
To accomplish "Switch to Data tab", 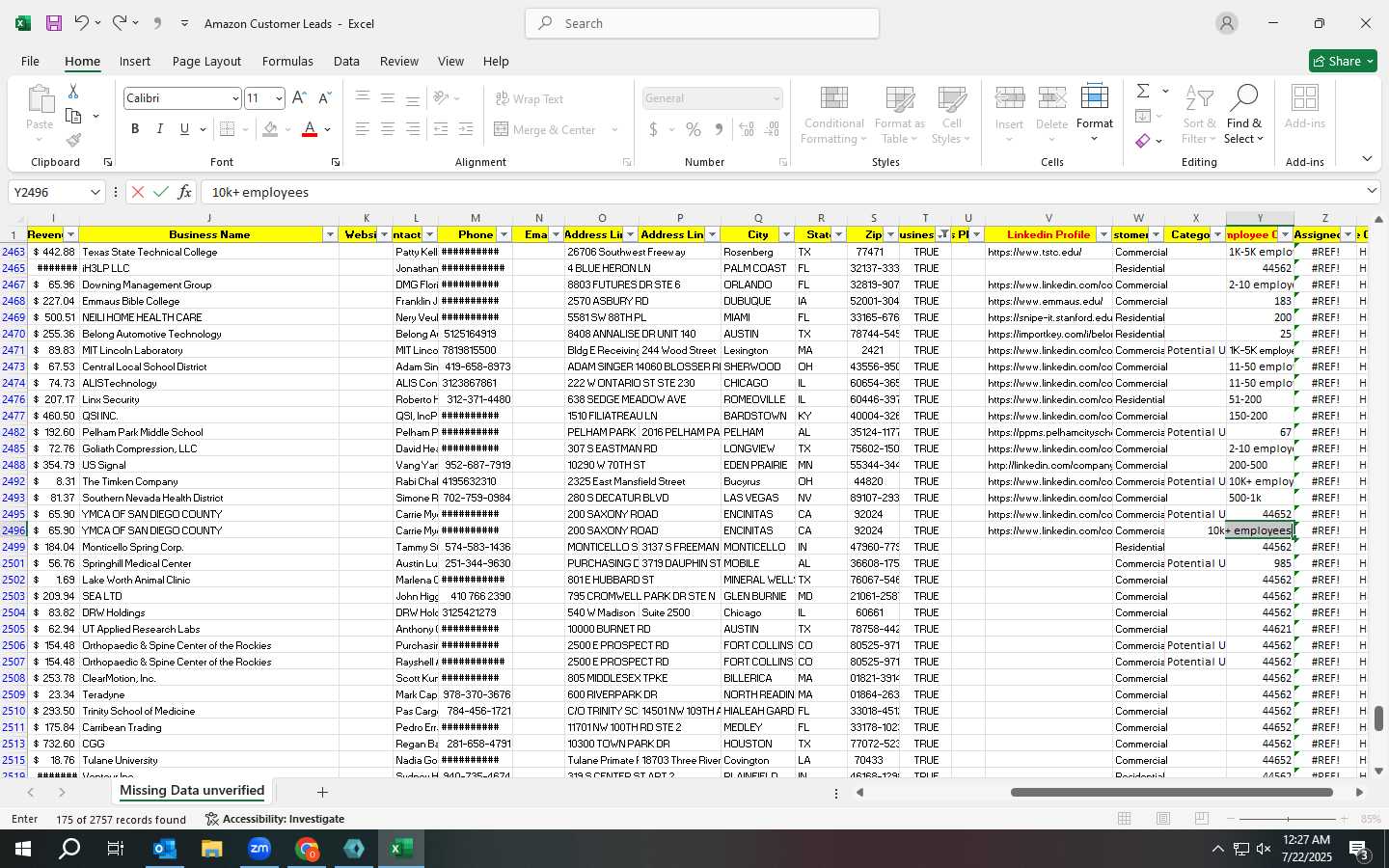I will pyautogui.click(x=346, y=61).
